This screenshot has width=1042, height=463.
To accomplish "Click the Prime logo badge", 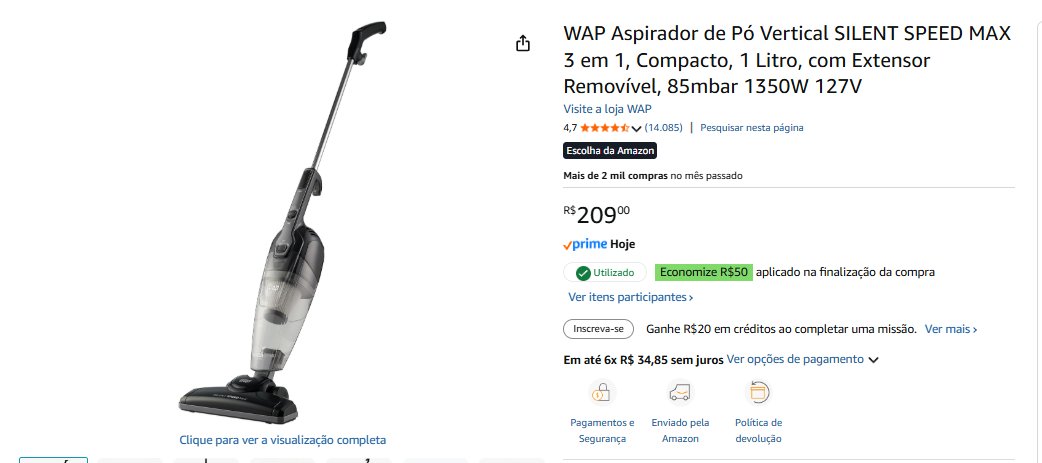I will pyautogui.click(x=585, y=244).
